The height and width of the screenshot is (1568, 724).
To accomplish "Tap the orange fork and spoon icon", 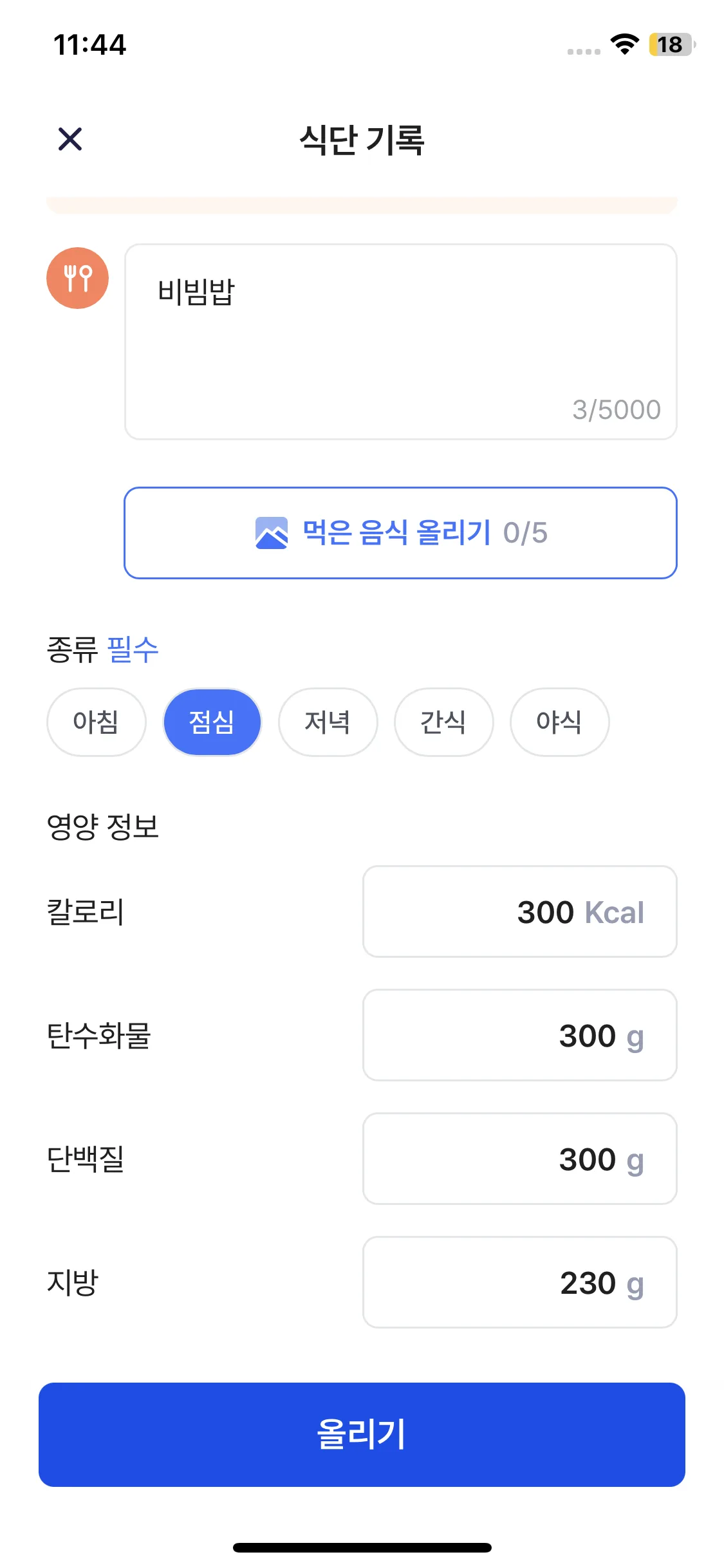I will click(77, 278).
